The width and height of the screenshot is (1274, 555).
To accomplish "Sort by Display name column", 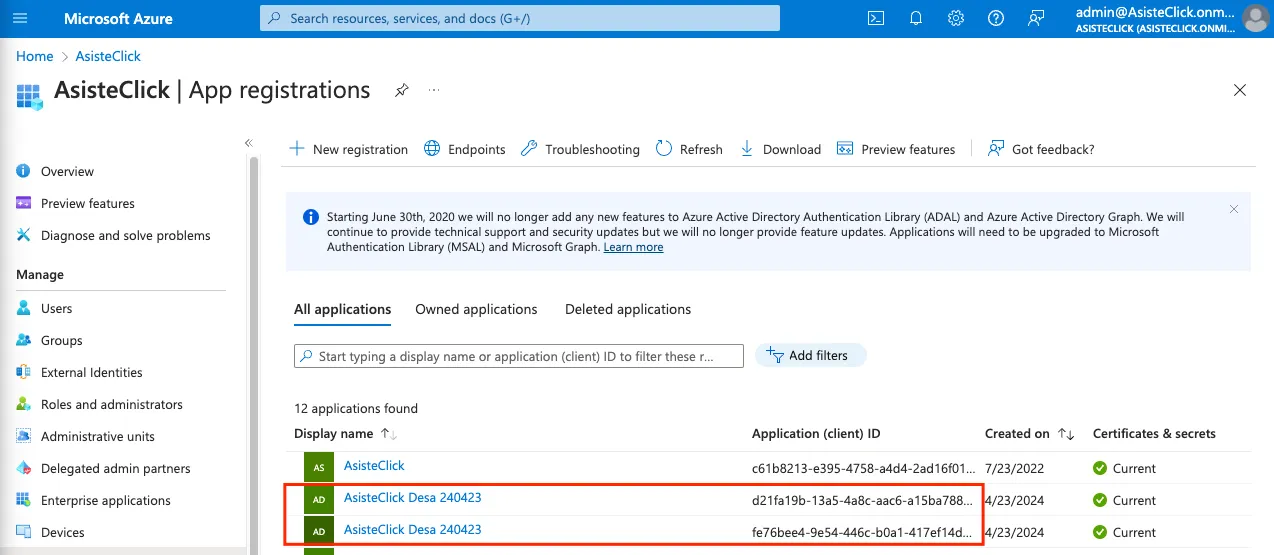I will click(x=345, y=434).
